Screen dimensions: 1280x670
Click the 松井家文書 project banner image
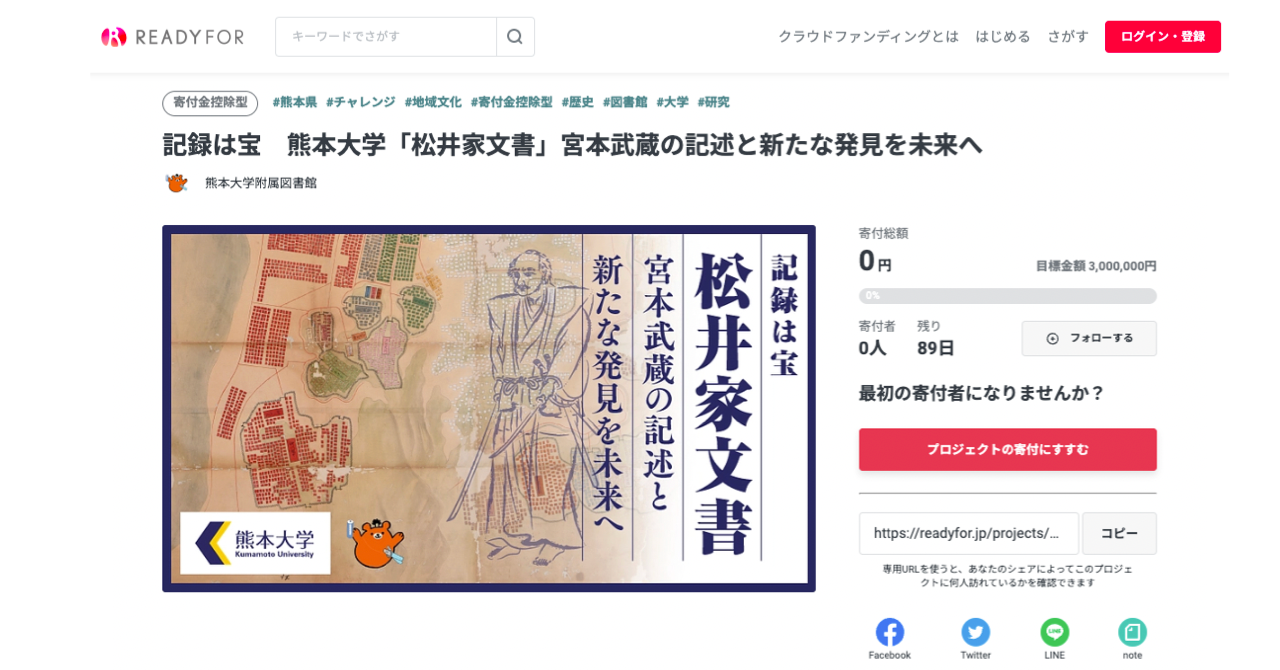tap(489, 409)
